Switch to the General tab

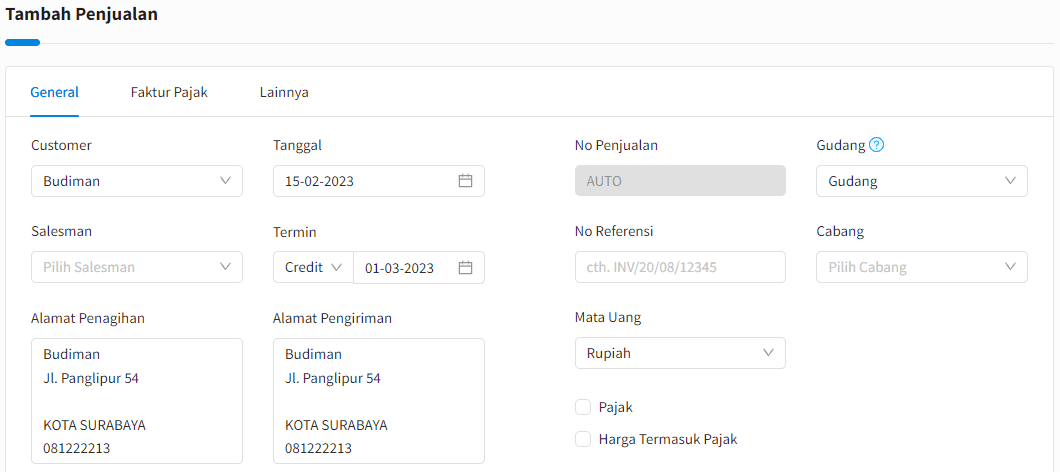[x=55, y=93]
